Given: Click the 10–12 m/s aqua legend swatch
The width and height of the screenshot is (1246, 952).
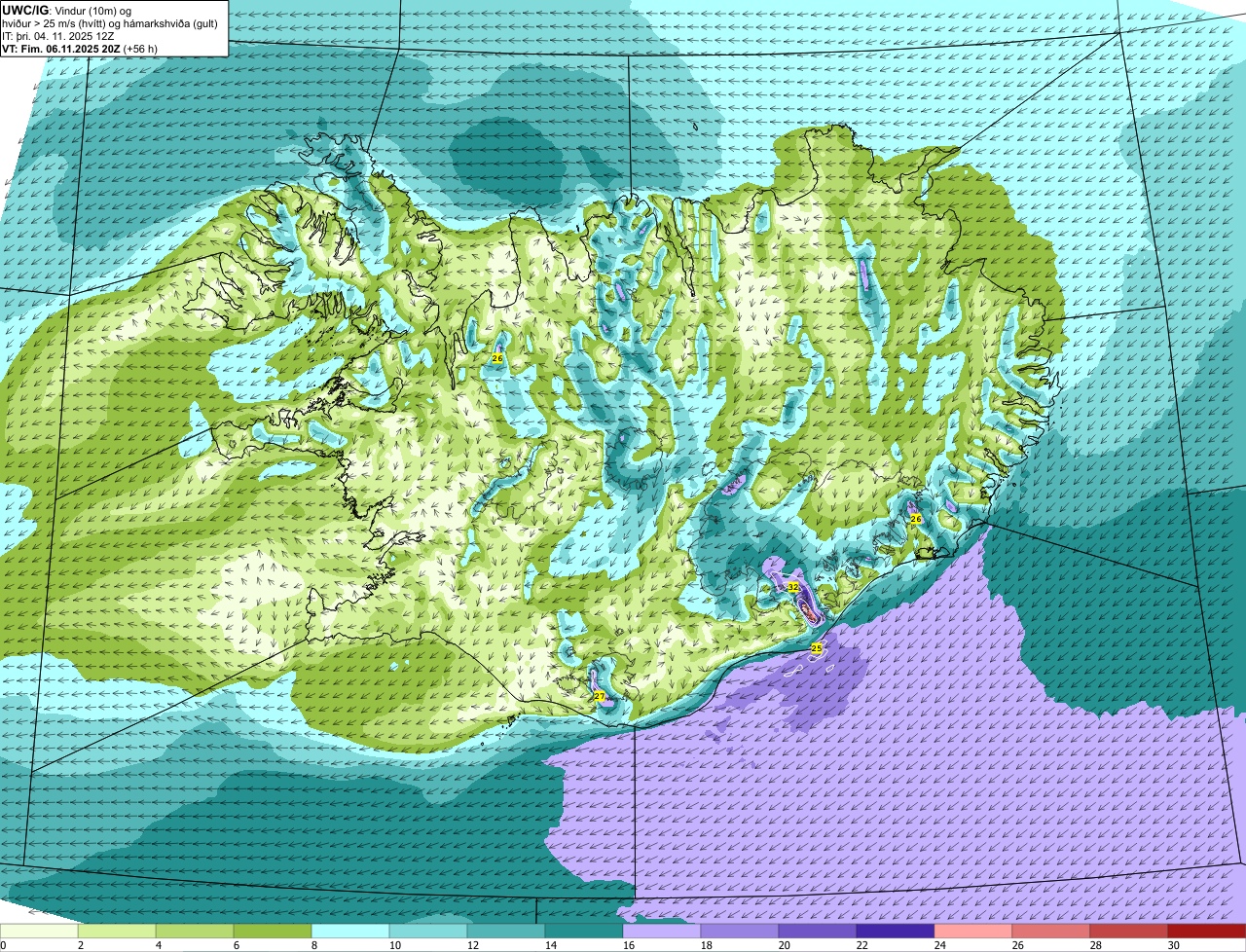Looking at the screenshot, I should click(x=428, y=931).
